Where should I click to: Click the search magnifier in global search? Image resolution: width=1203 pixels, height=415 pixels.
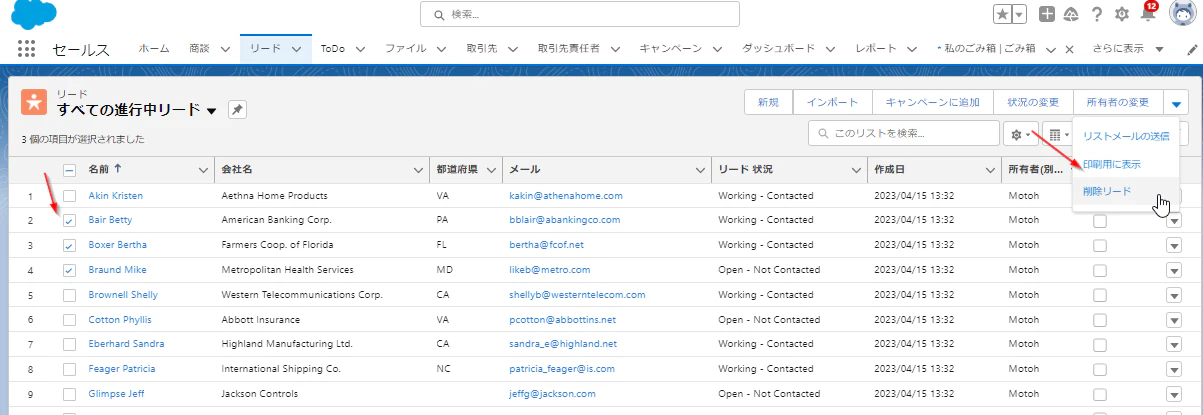point(438,15)
